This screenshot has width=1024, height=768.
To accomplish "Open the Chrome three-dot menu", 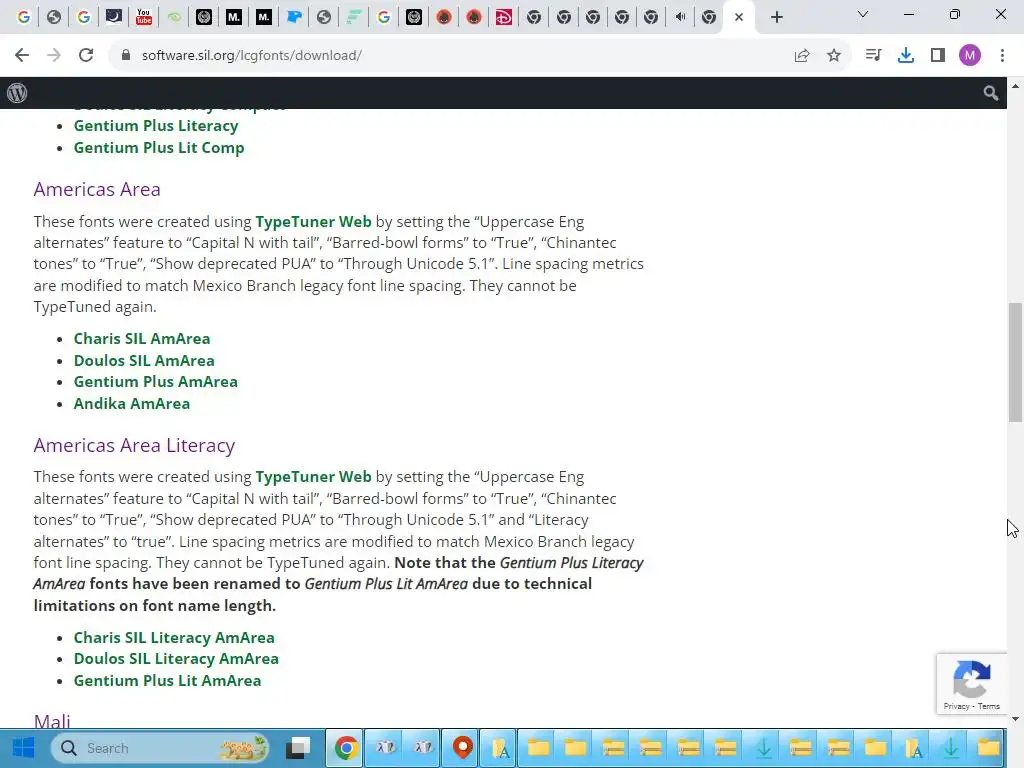I will pos(1002,56).
